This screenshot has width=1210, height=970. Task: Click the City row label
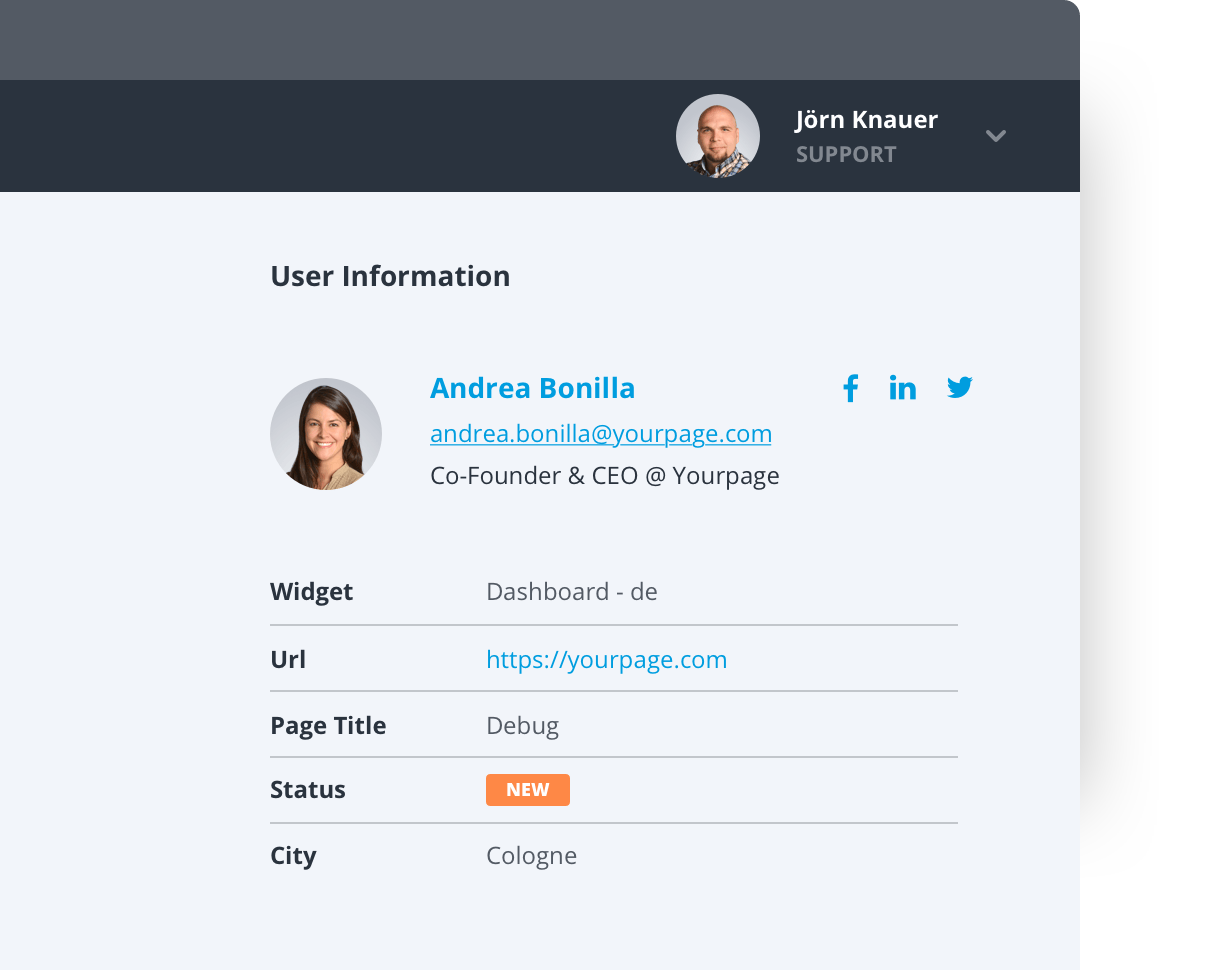pyautogui.click(x=293, y=856)
